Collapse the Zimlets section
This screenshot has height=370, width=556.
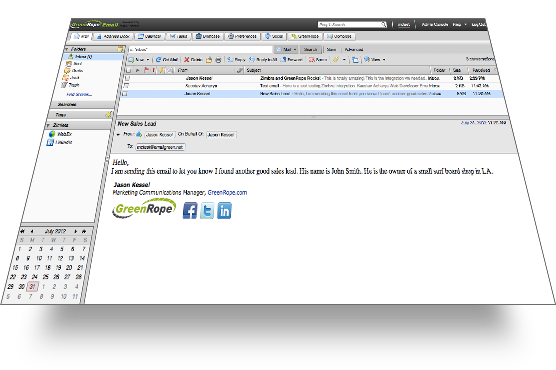48,125
